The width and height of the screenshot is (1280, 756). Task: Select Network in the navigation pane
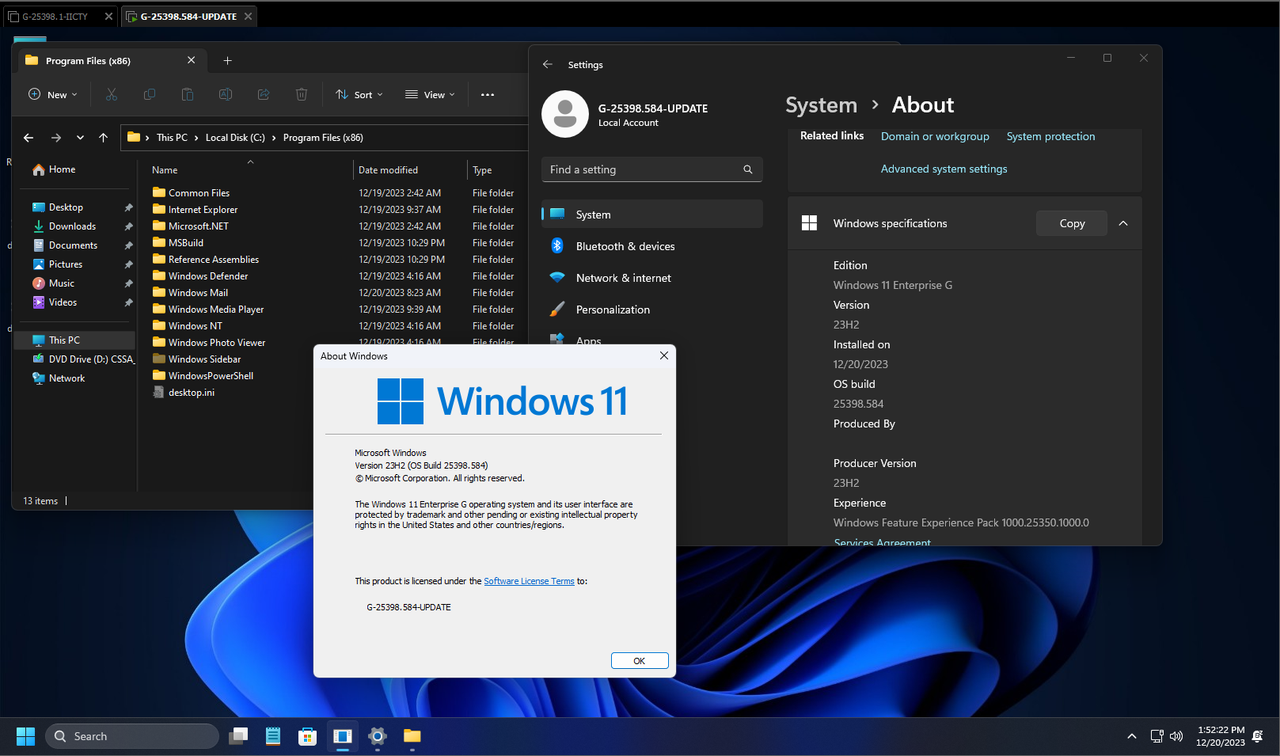(67, 378)
